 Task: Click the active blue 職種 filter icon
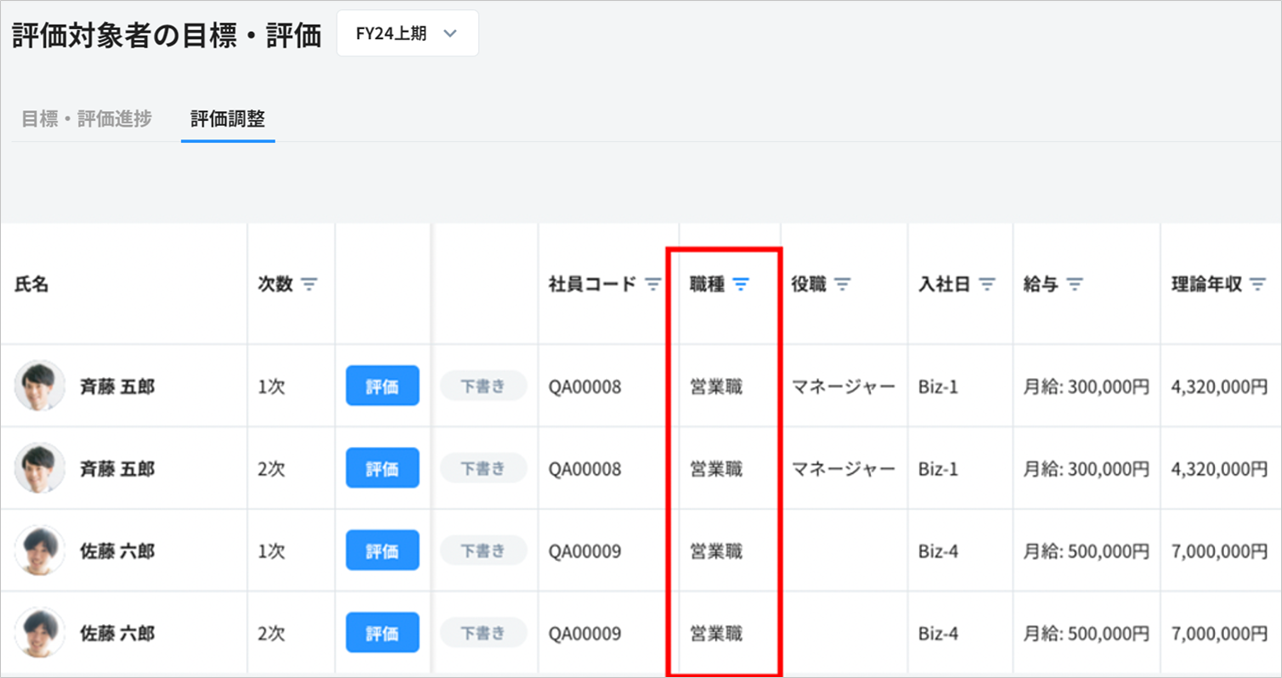[740, 285]
